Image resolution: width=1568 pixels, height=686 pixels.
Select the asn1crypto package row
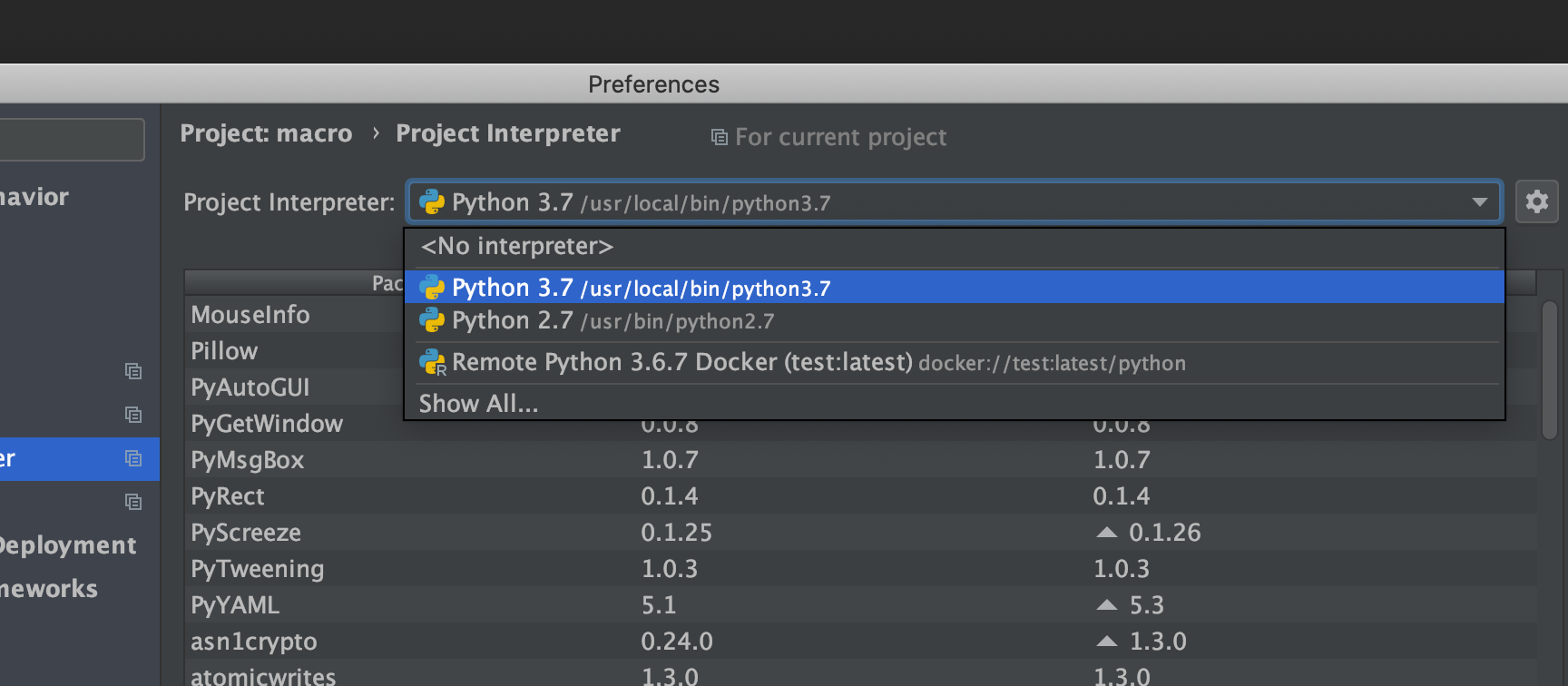coord(860,642)
